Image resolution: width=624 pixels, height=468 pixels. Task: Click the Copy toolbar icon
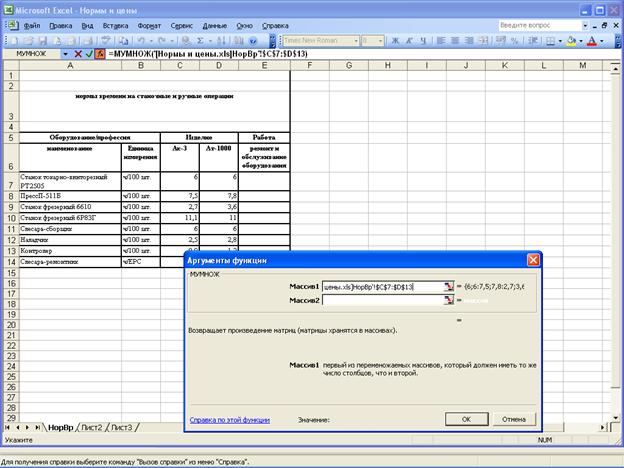click(124, 41)
